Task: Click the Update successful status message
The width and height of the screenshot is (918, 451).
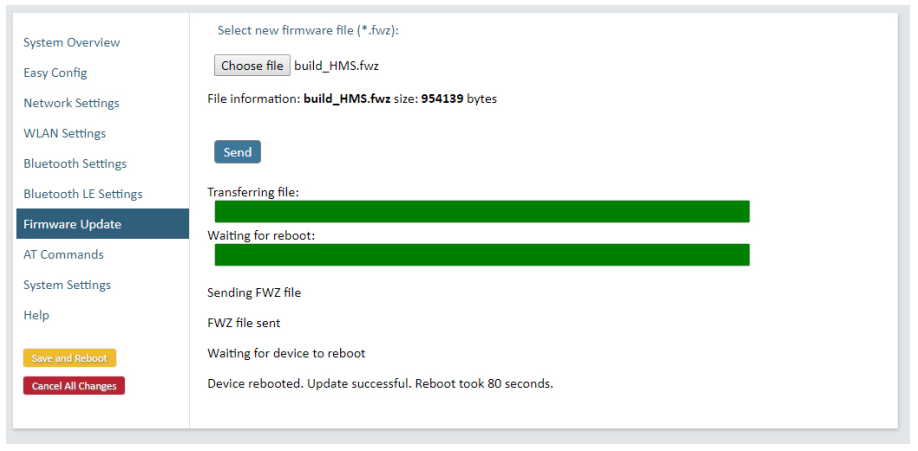Action: tap(380, 383)
